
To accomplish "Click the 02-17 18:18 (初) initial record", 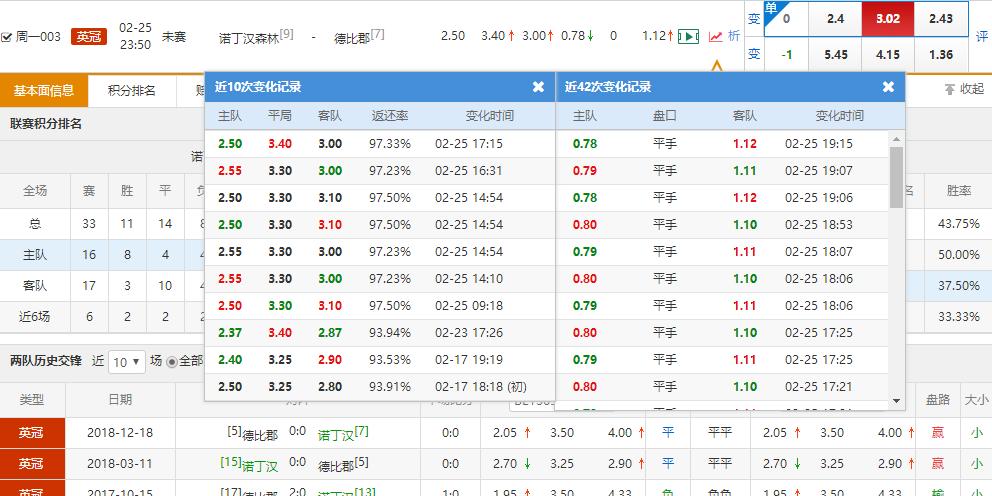I will coord(481,387).
